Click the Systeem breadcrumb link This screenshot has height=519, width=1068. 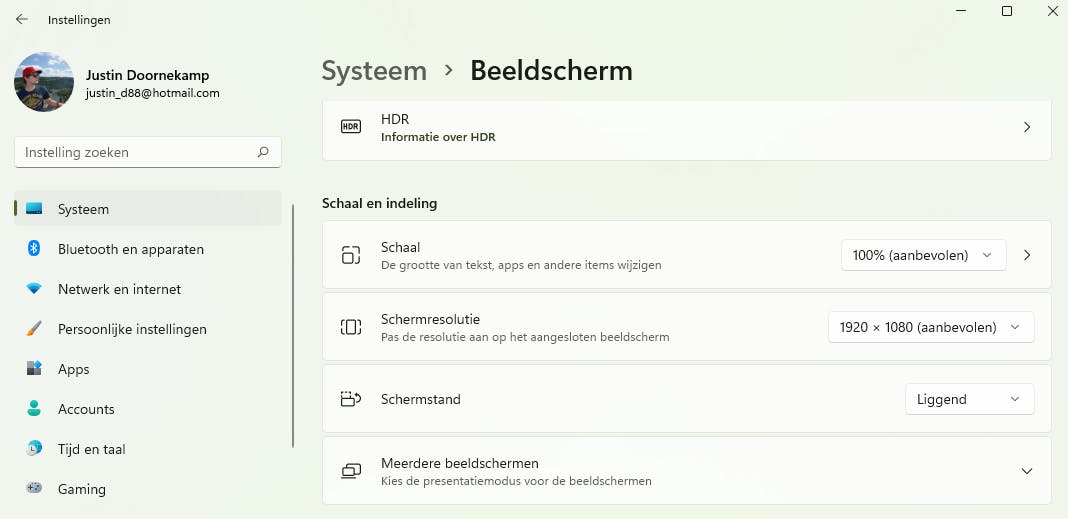374,71
